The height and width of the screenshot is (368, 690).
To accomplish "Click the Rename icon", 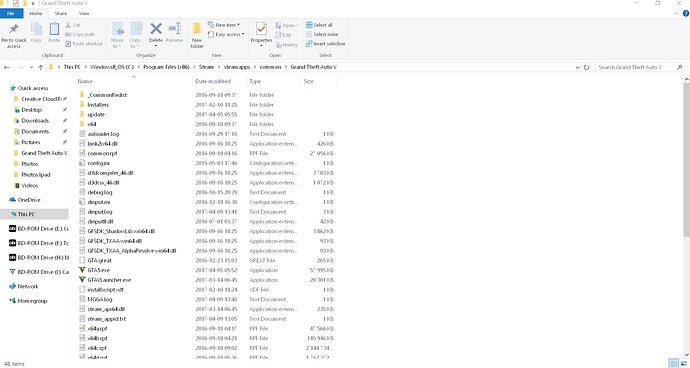I will pyautogui.click(x=175, y=29).
